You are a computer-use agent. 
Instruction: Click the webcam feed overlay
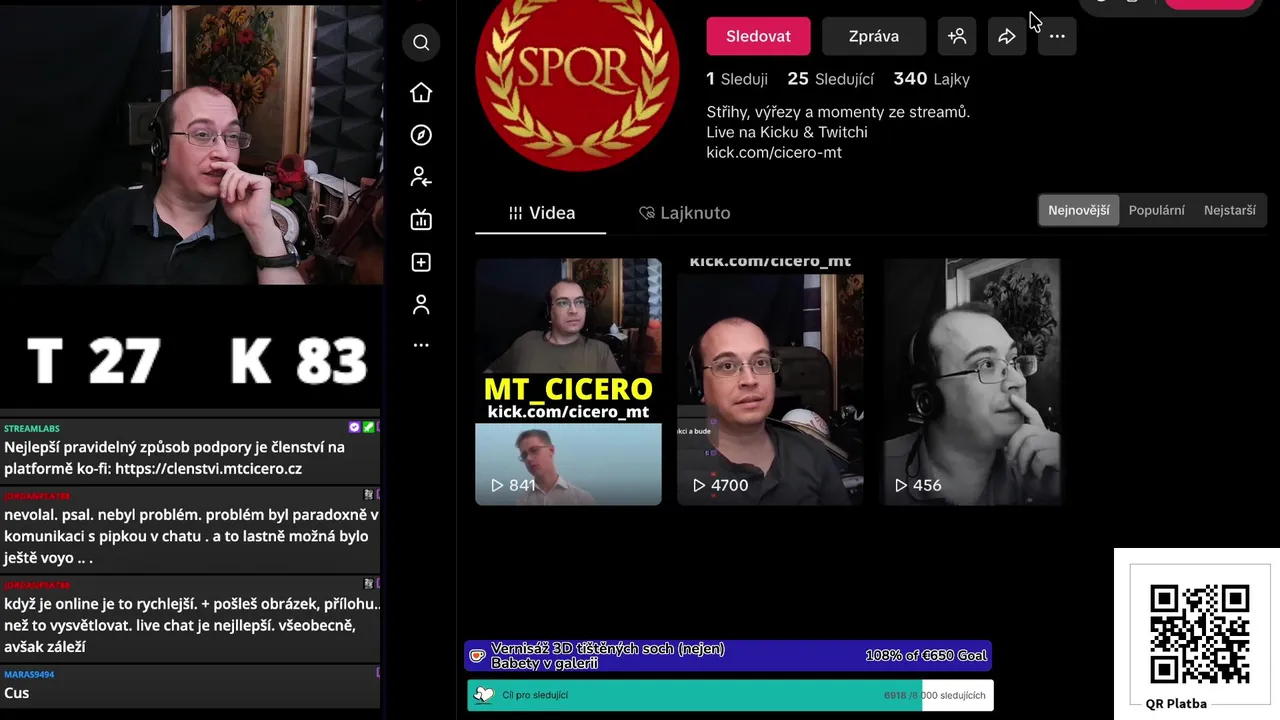(191, 144)
